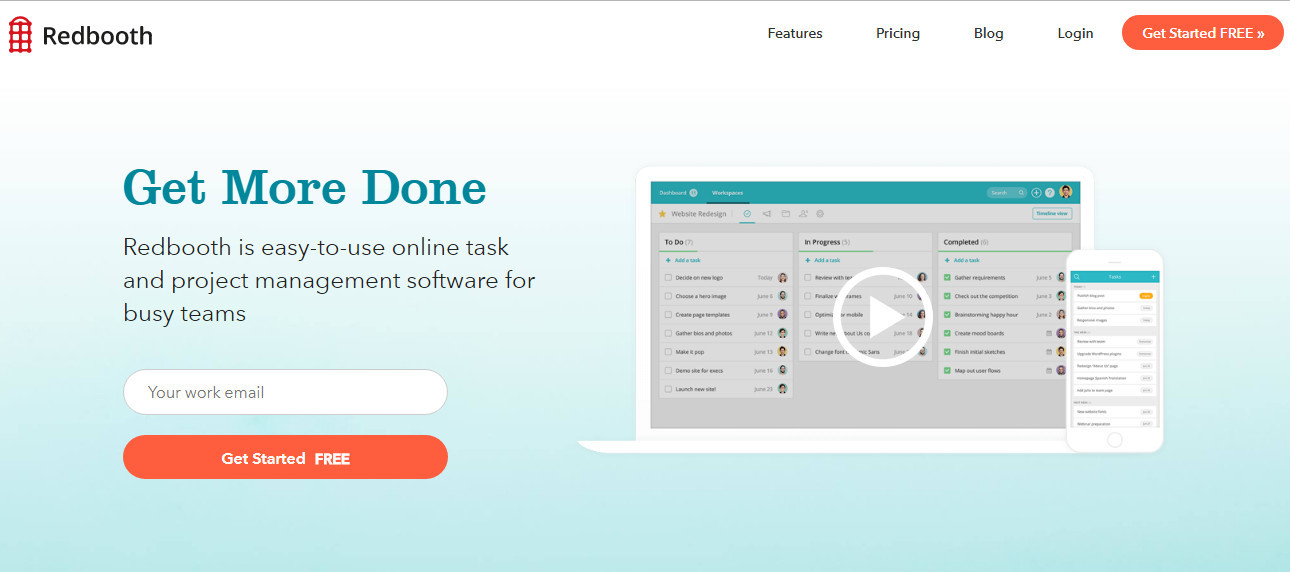Select the Dashboard tab in the demo

677,192
